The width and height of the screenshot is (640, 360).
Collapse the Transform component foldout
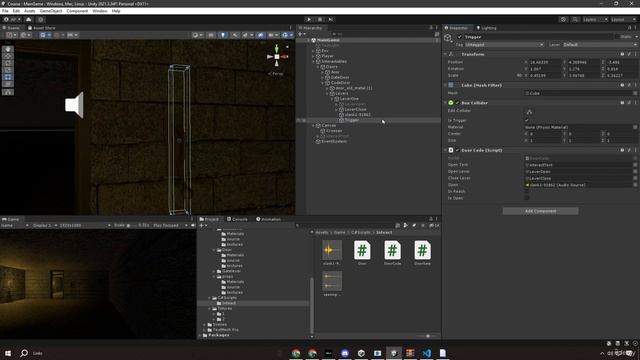coord(445,54)
